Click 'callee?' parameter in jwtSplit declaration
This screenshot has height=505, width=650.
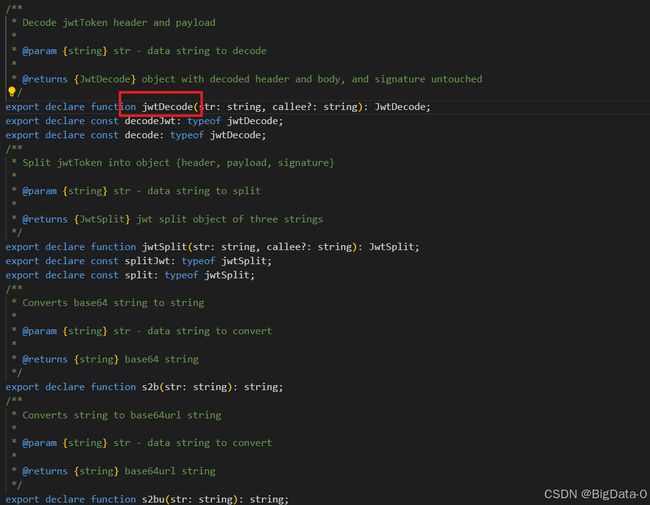286,247
